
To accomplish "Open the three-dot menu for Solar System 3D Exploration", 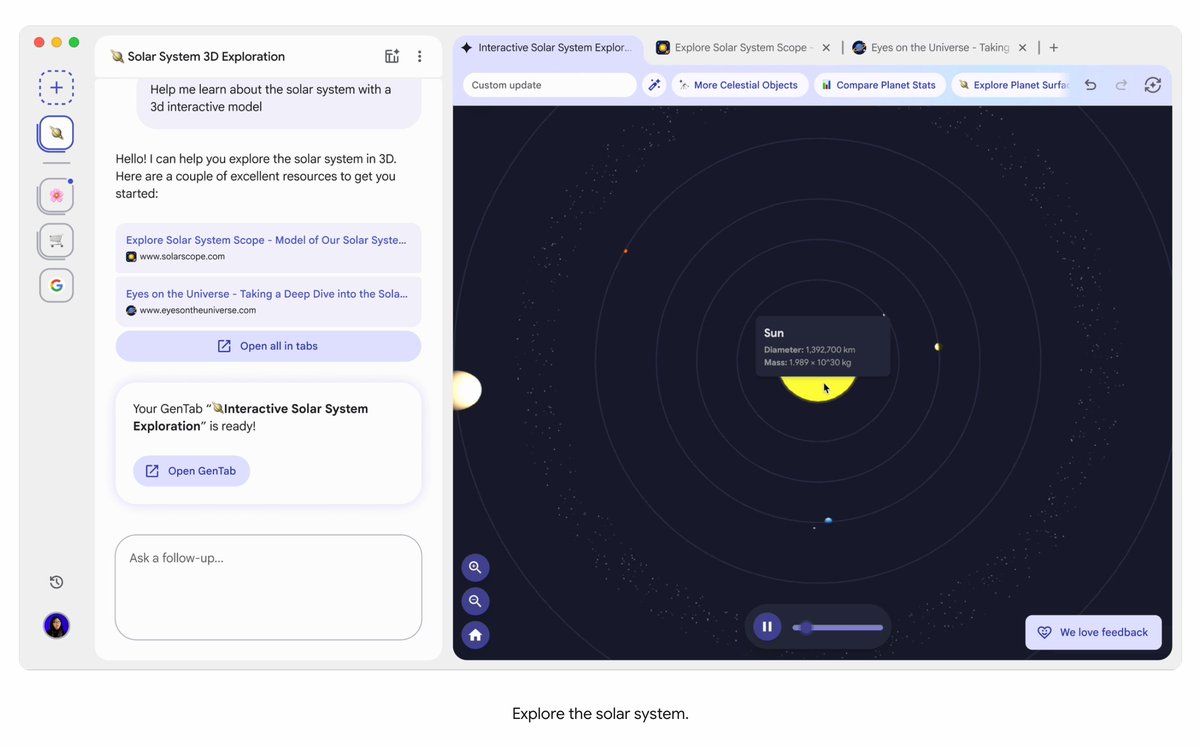I will 419,56.
